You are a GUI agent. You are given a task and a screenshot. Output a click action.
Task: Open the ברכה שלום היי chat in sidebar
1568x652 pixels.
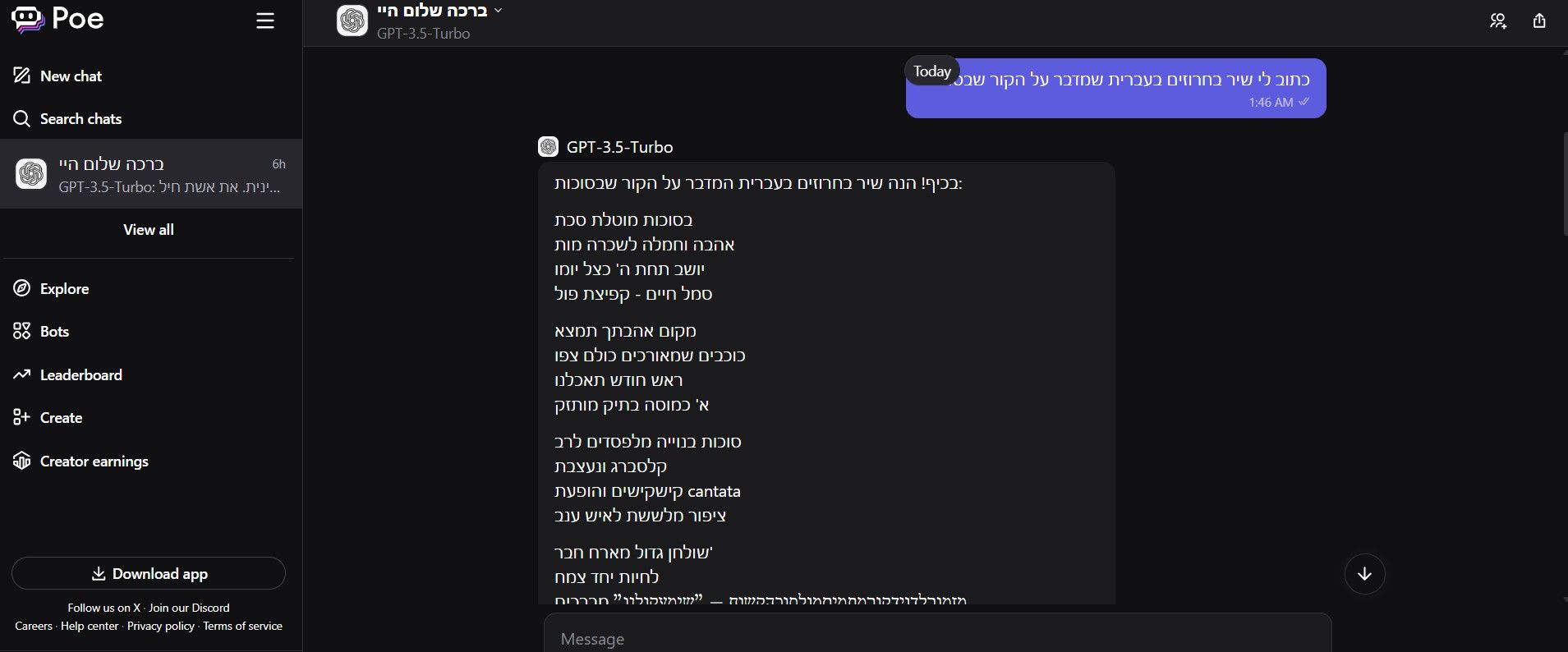pyautogui.click(x=151, y=174)
